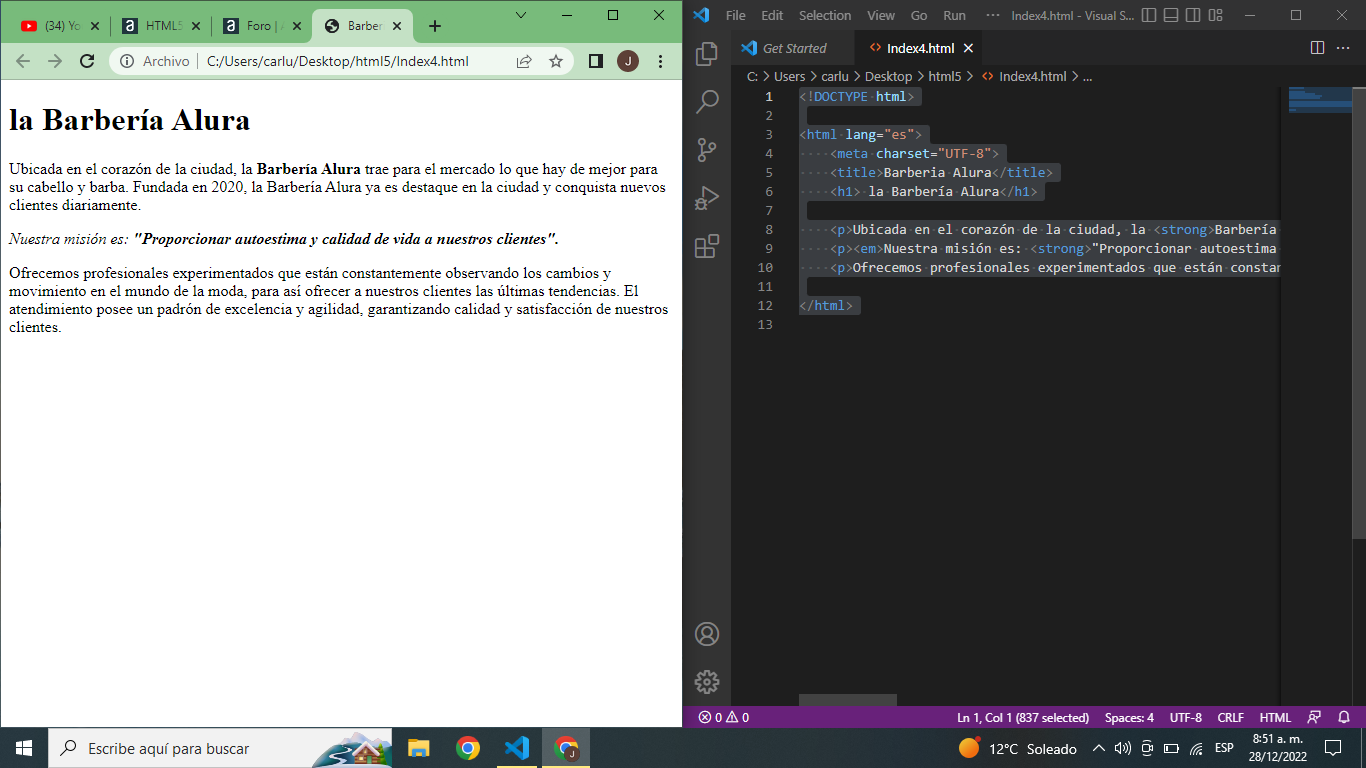
Task: Open the Manage gear menu in VS Code
Action: click(x=707, y=682)
